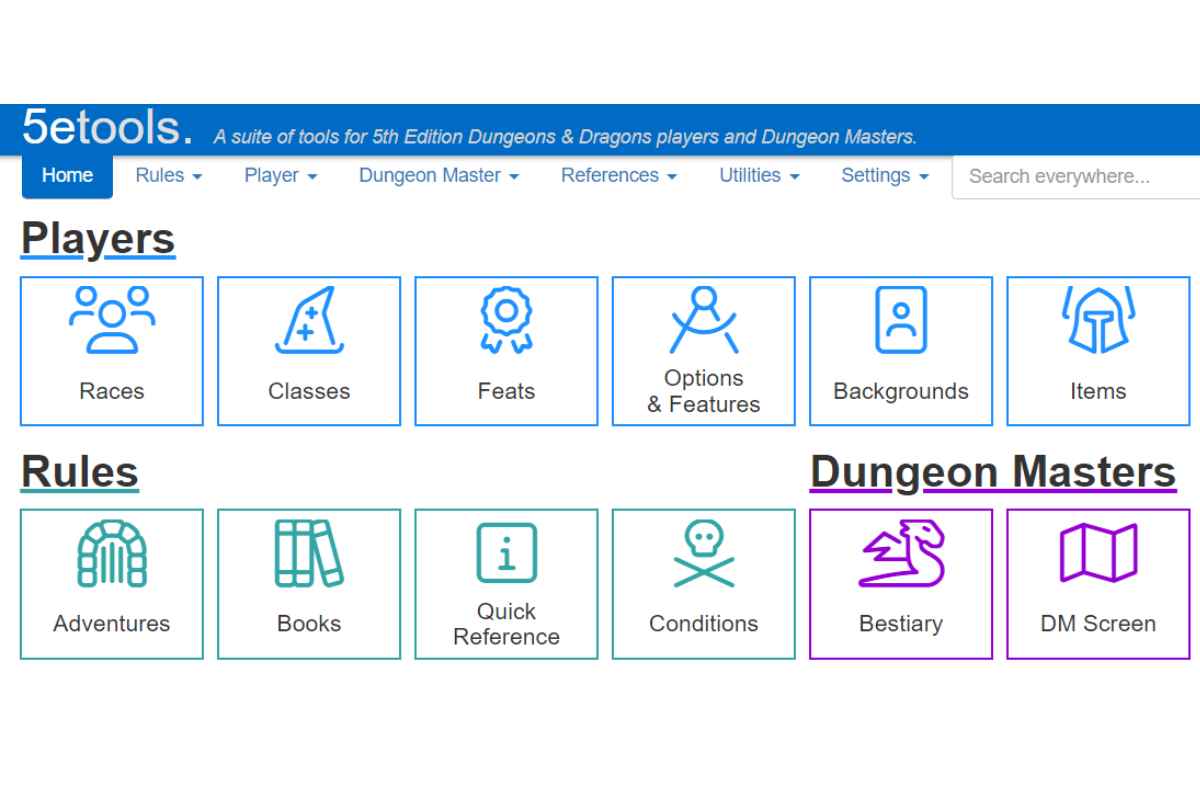The image size is (1200, 800).
Task: Click the Backgrounds ID card icon
Action: click(901, 320)
